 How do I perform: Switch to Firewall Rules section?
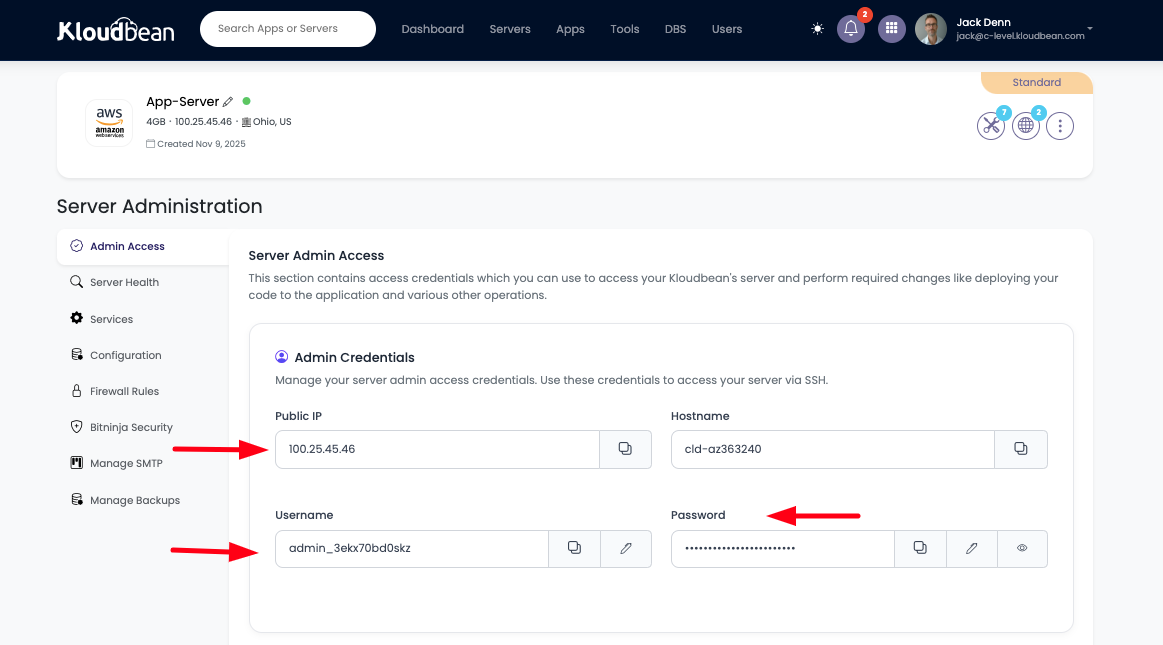click(124, 391)
